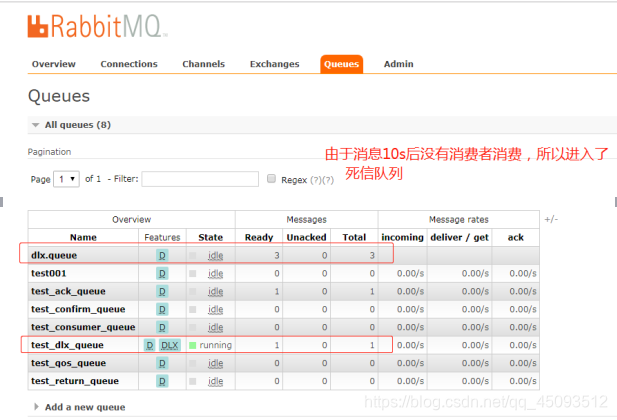The width and height of the screenshot is (617, 420).
Task: Open the test_confirm_queue queue
Action: 78,309
